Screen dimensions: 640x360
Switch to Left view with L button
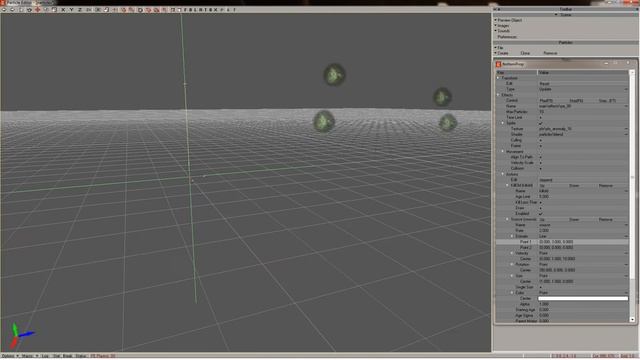[195, 9]
